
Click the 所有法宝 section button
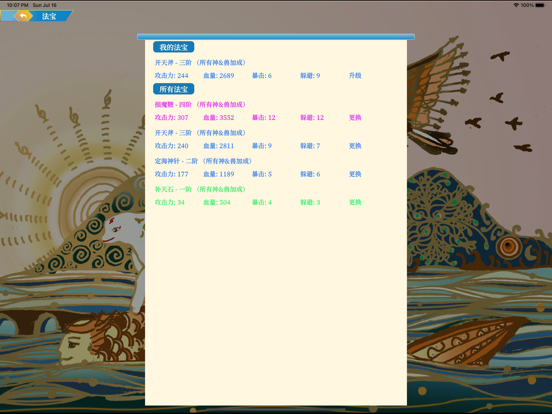(x=174, y=89)
